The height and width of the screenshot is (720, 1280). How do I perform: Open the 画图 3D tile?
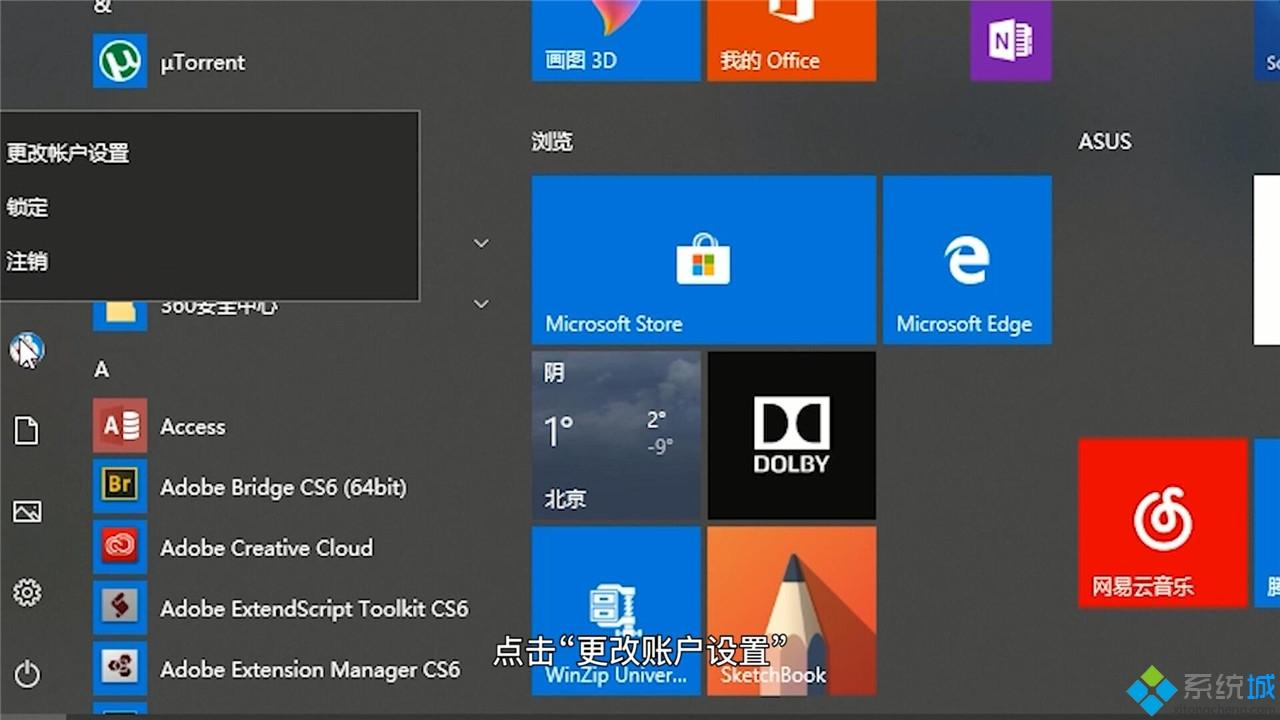coord(616,40)
